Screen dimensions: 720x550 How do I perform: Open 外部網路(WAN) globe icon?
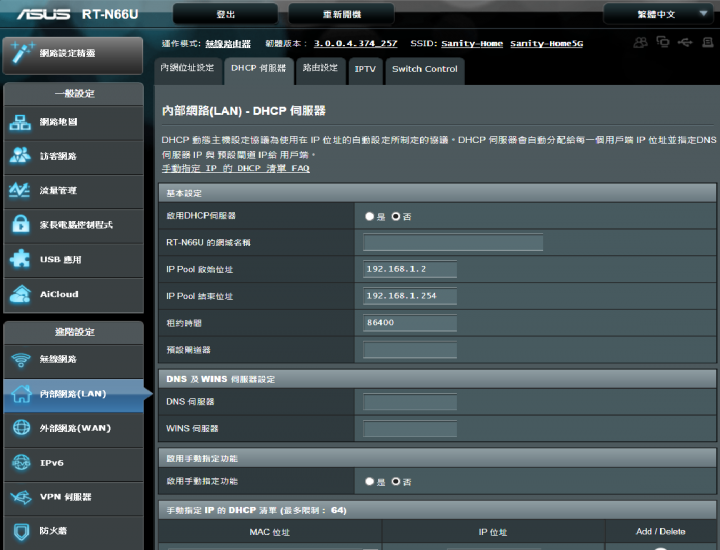(x=21, y=427)
